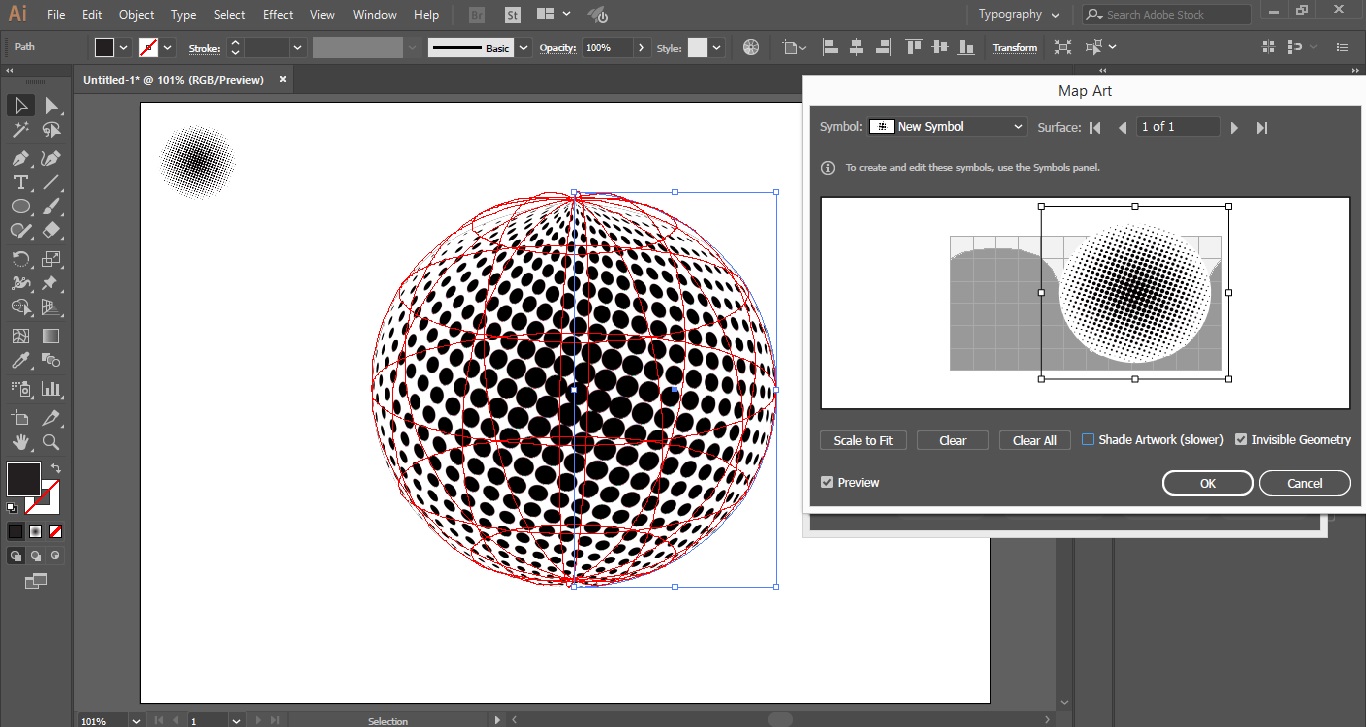Viewport: 1366px width, 727px height.
Task: Click the Scale to Fit button
Action: [x=863, y=440]
